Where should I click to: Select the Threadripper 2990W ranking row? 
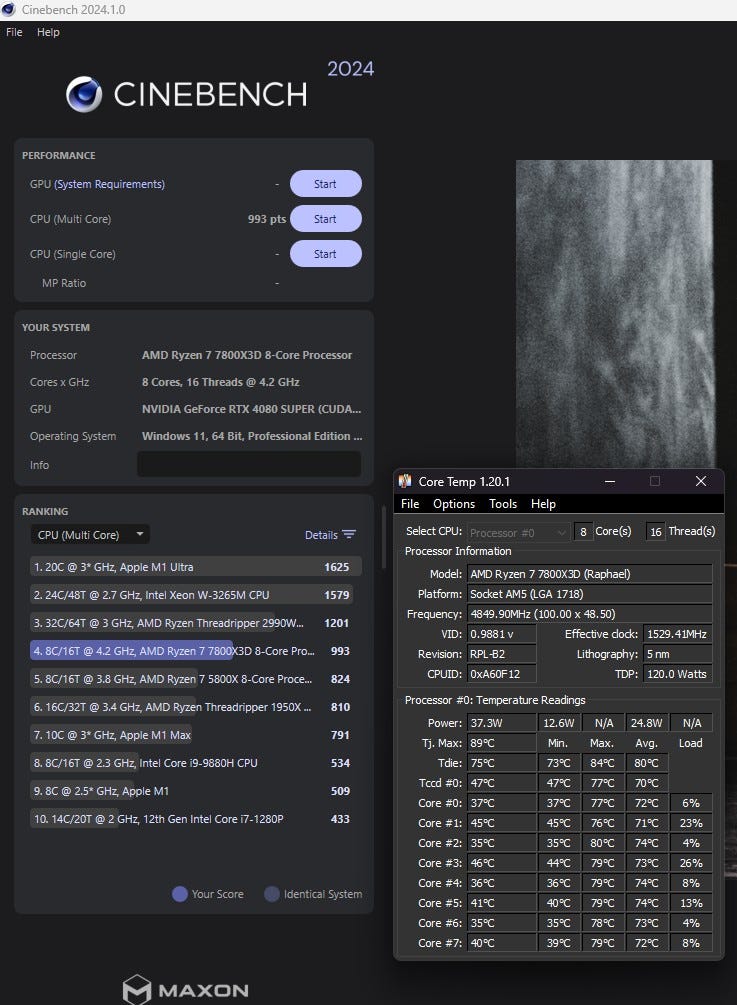click(x=195, y=623)
